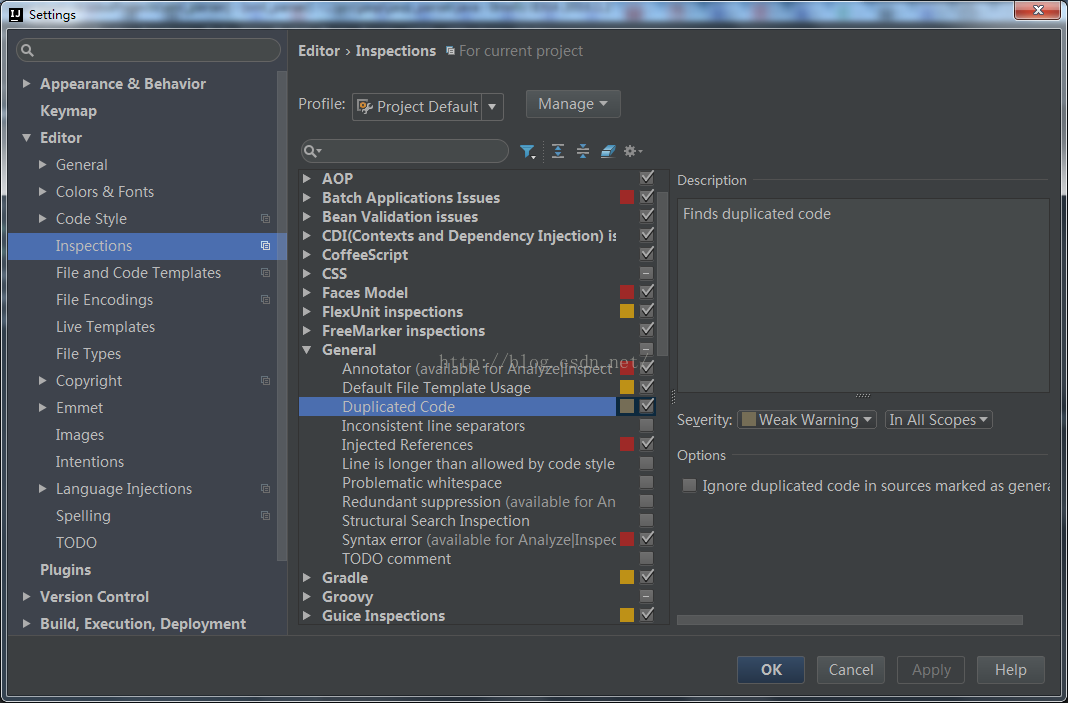This screenshot has width=1068, height=703.
Task: Click the project-level icon beside Code Style
Action: coord(266,219)
